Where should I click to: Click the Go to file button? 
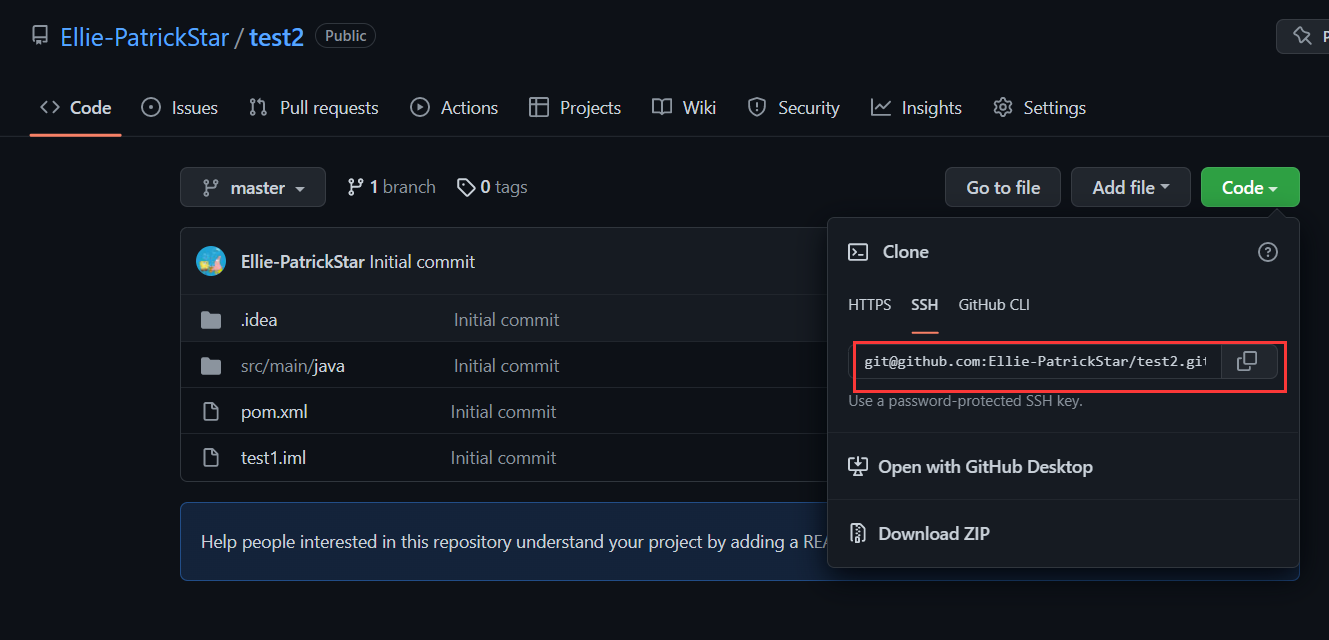point(1003,187)
